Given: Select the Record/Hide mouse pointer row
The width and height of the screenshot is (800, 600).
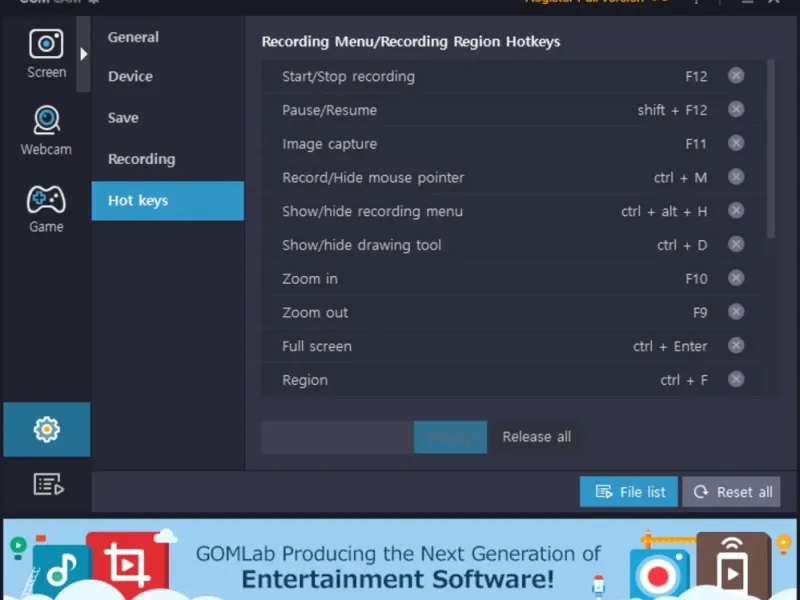Looking at the screenshot, I should (x=514, y=178).
